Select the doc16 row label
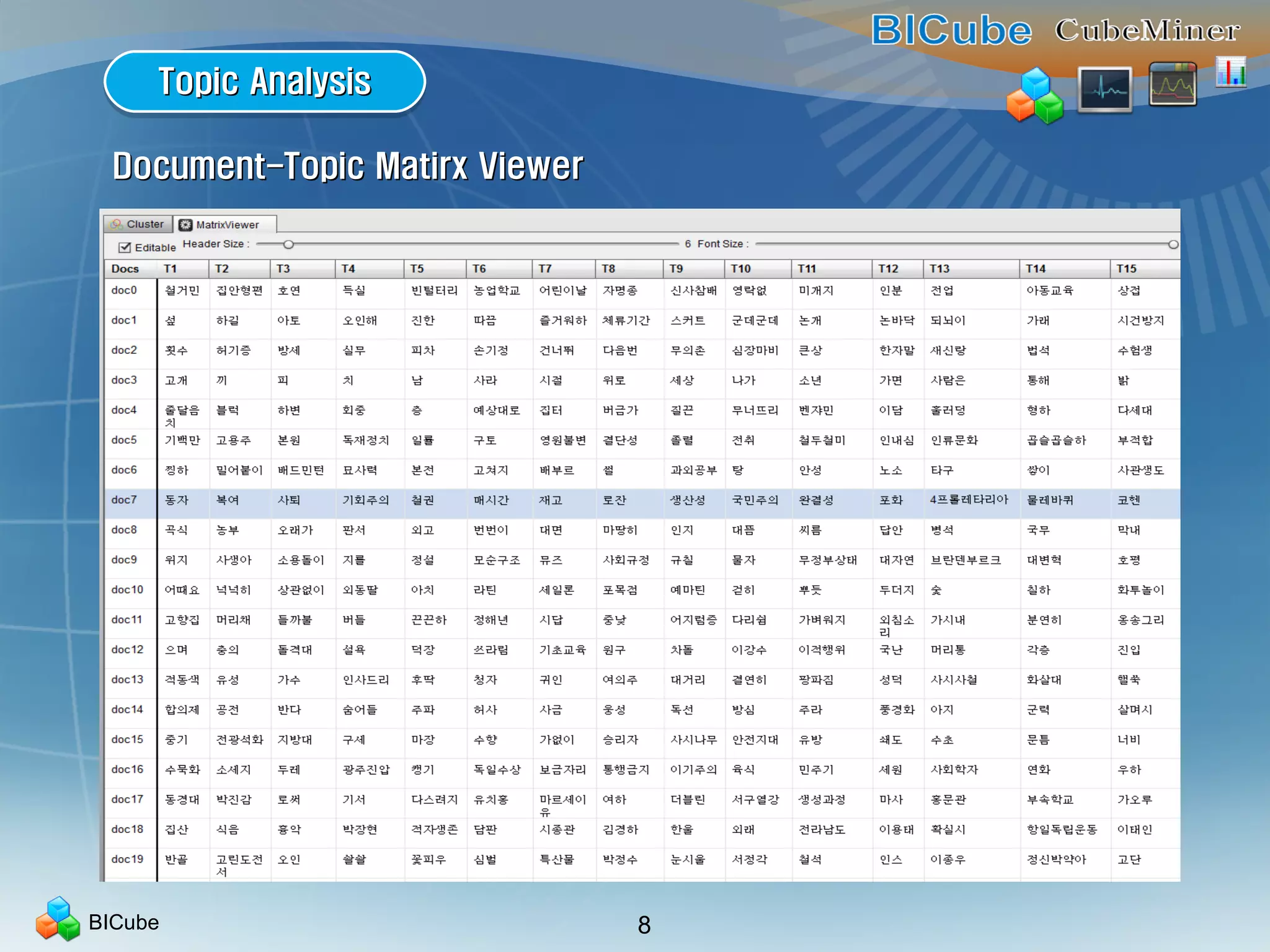Screen dimensions: 1270x952 click(x=127, y=769)
